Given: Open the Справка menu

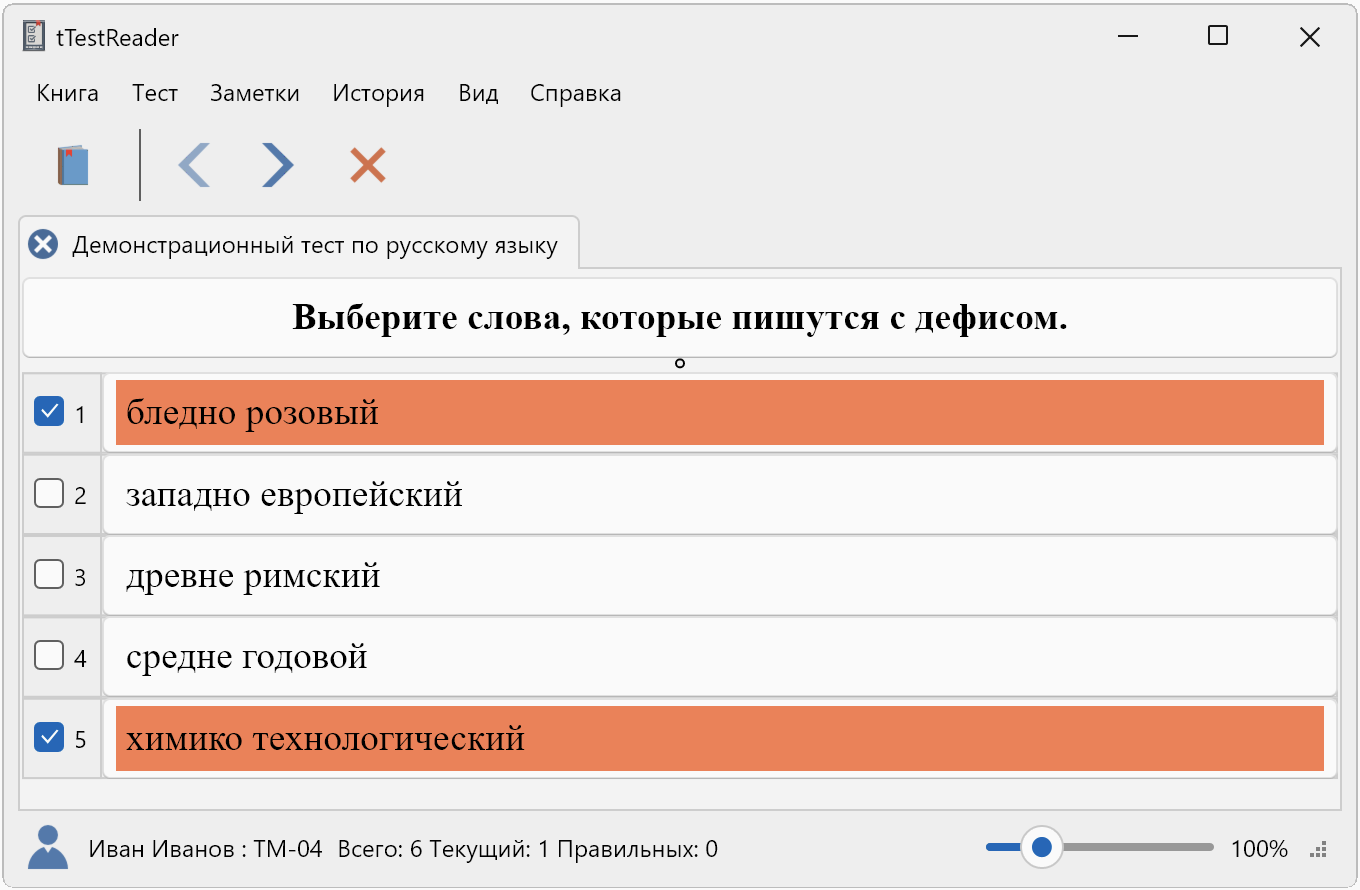Looking at the screenshot, I should click(x=576, y=93).
